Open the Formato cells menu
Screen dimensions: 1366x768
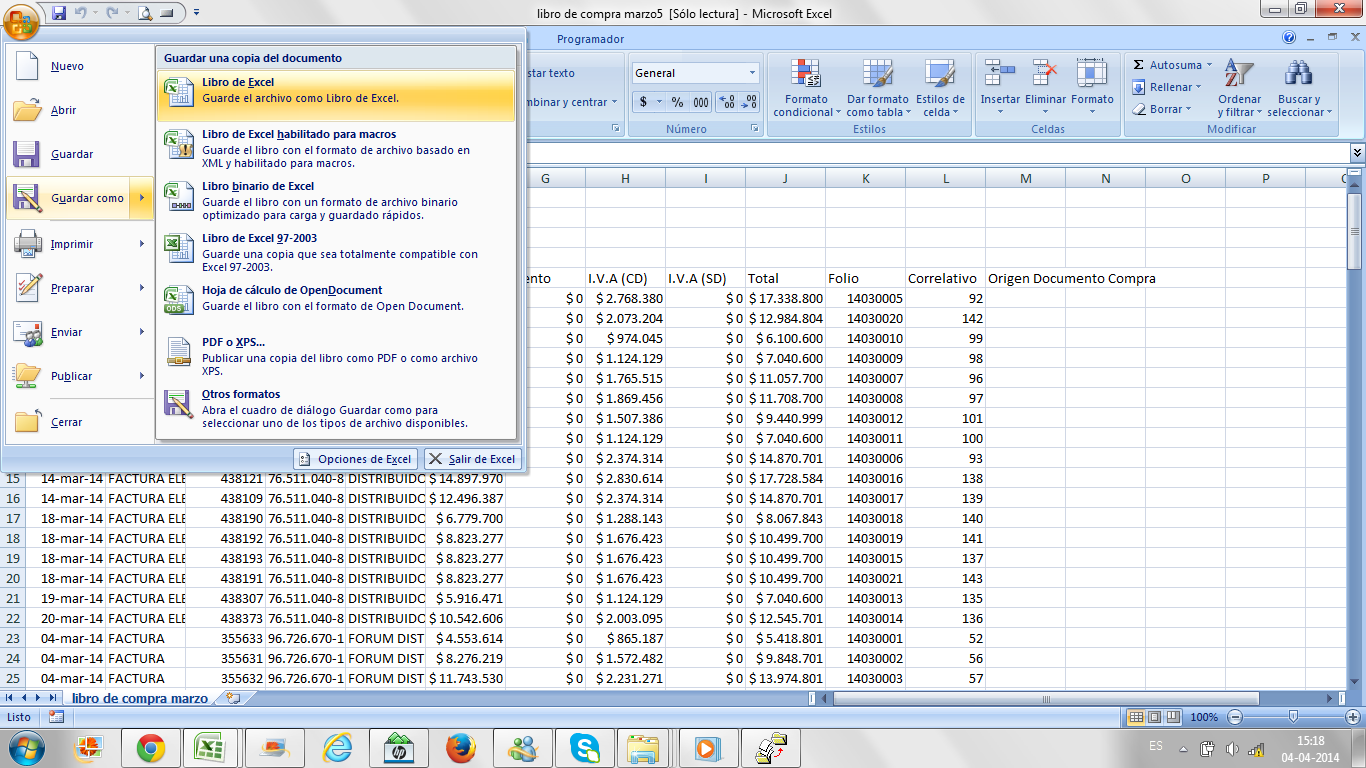tap(1092, 88)
